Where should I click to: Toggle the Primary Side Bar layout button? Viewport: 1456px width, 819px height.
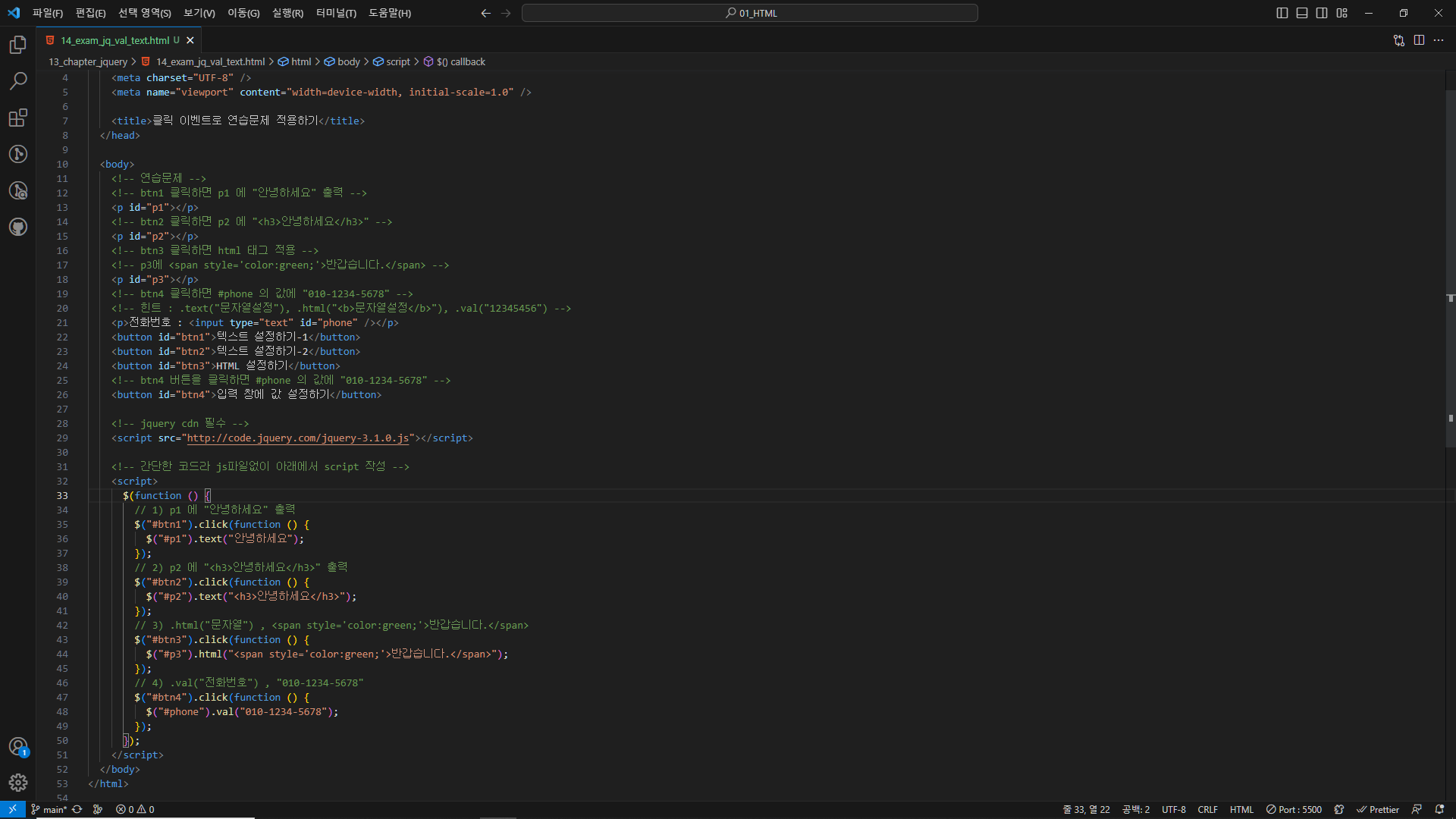pyautogui.click(x=1282, y=13)
